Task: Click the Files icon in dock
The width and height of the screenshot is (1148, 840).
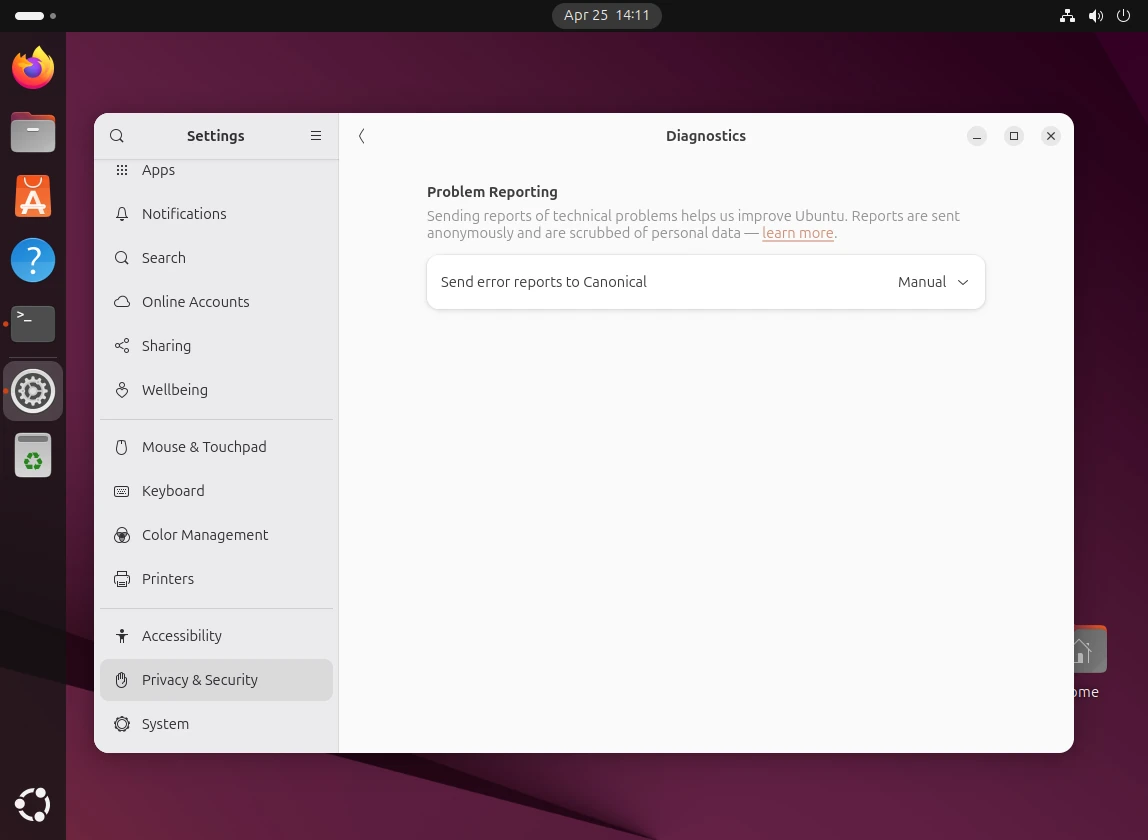Action: [x=33, y=132]
